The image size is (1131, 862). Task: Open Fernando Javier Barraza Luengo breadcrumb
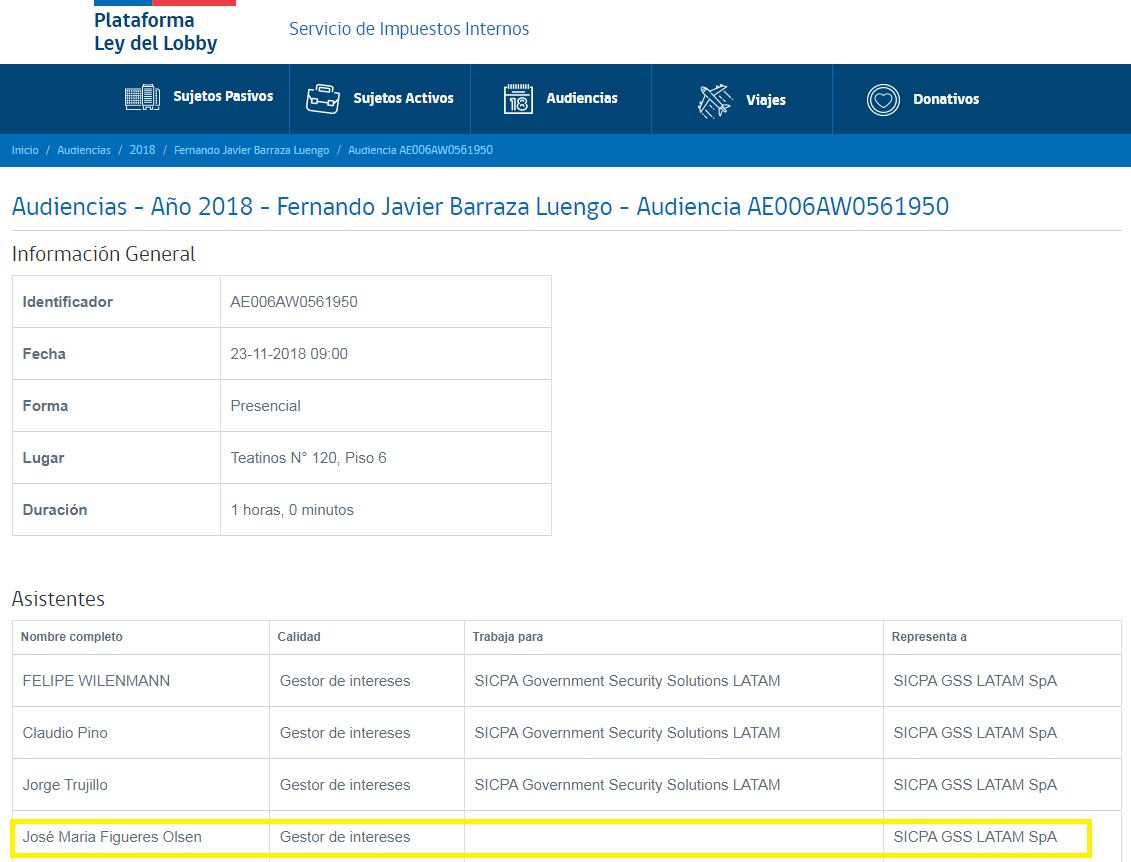point(251,150)
